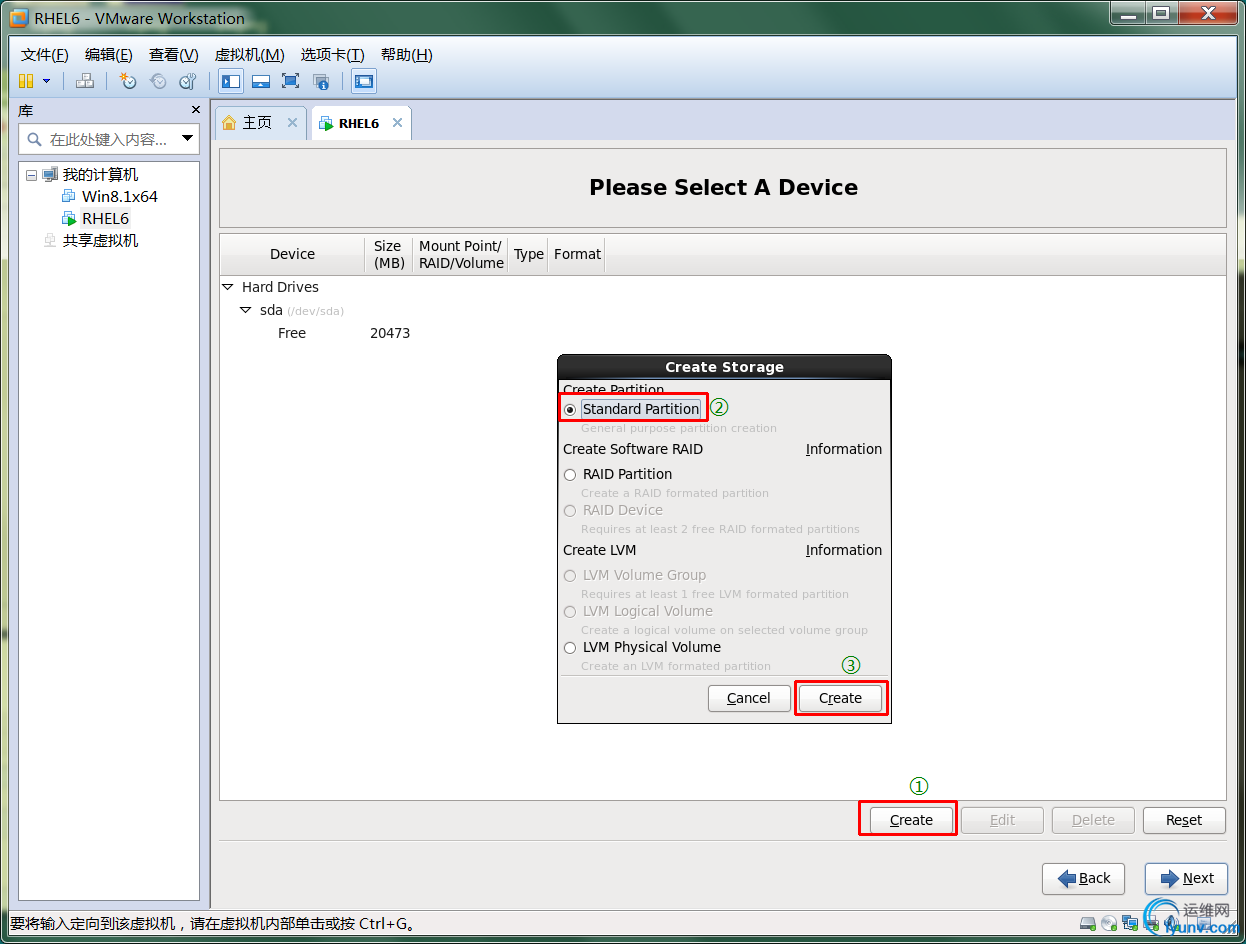The image size is (1246, 944).
Task: Open the library search filter dropdown arrow
Action: 187,139
